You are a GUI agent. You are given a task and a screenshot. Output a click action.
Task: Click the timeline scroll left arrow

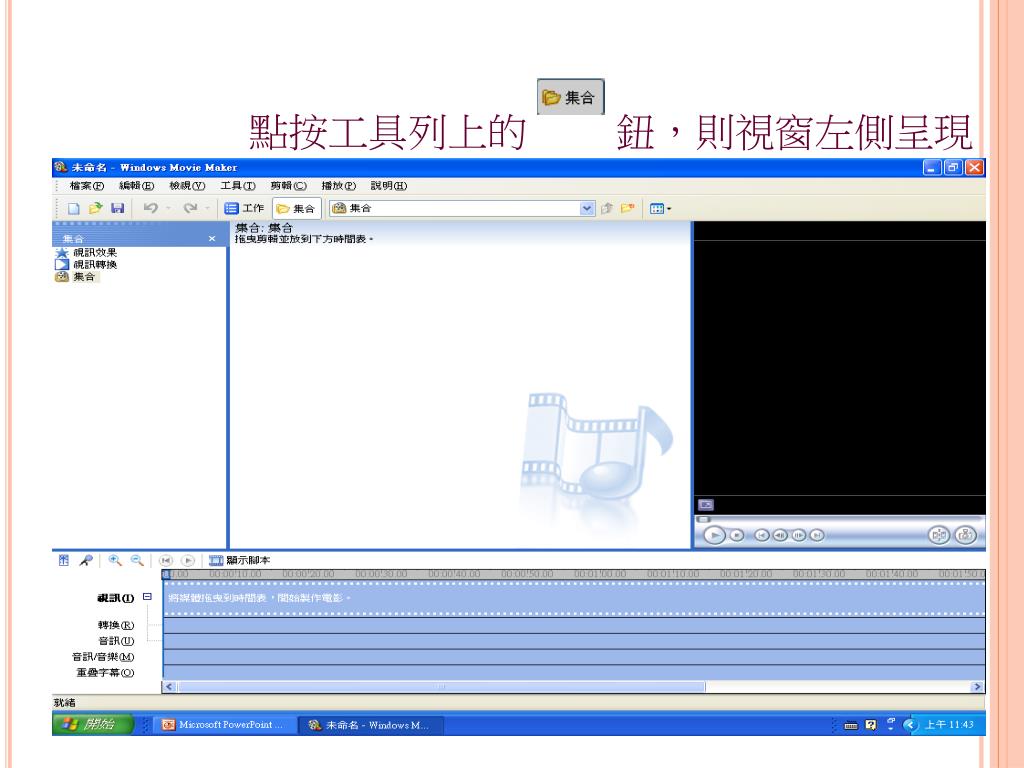[x=169, y=687]
